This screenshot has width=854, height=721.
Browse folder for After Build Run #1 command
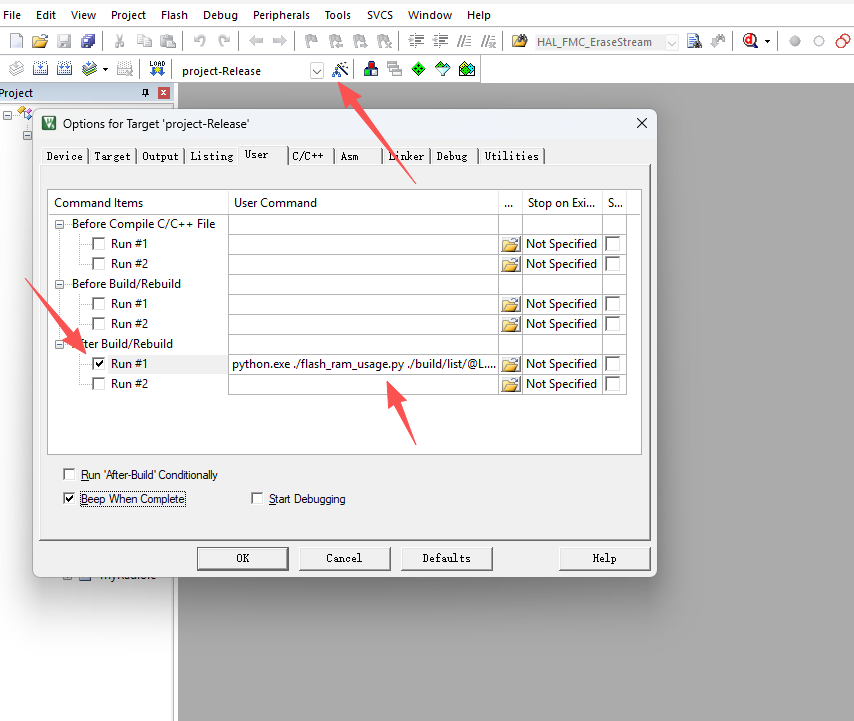510,364
